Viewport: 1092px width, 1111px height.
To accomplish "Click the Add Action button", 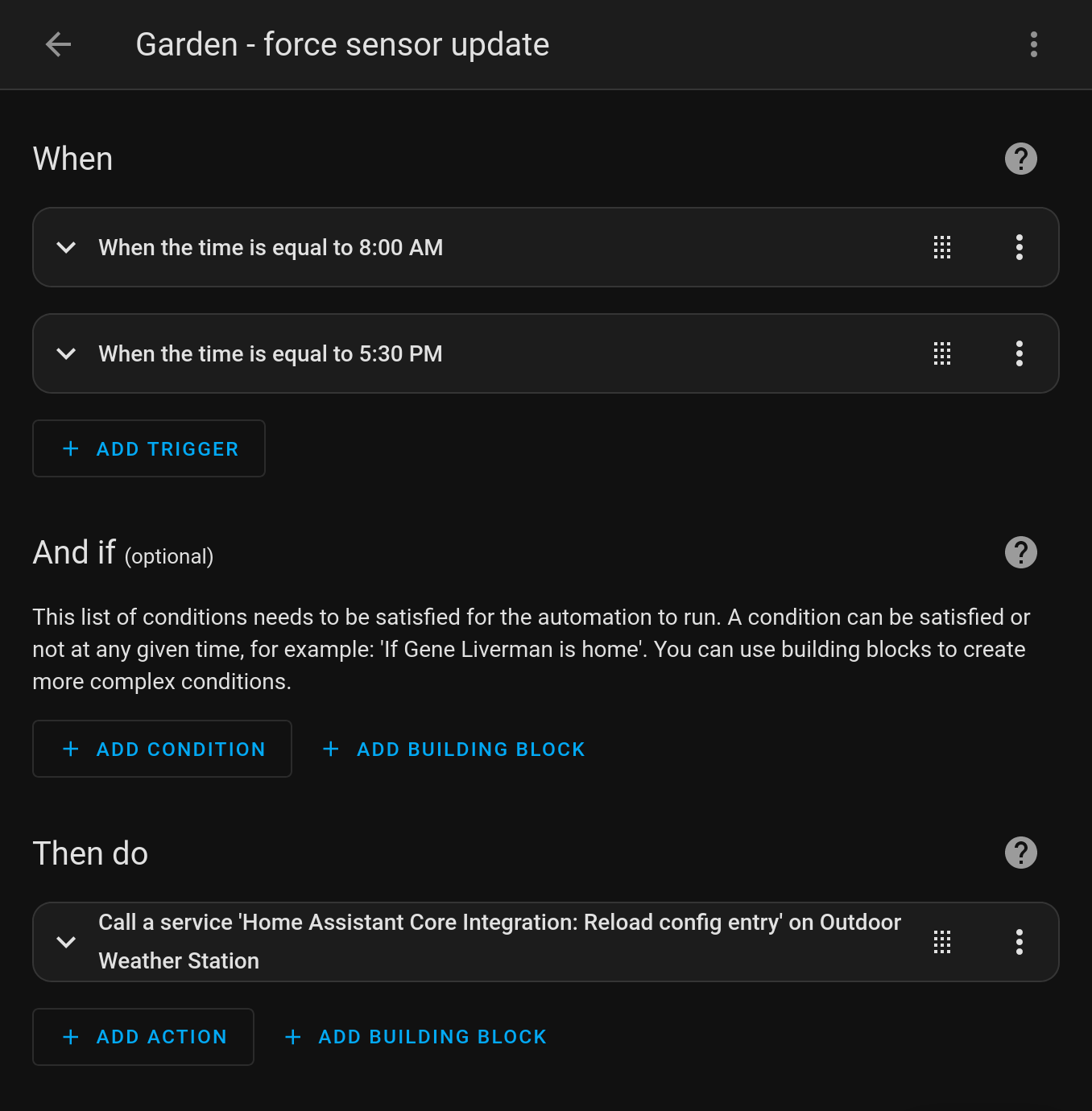I will [x=143, y=1037].
